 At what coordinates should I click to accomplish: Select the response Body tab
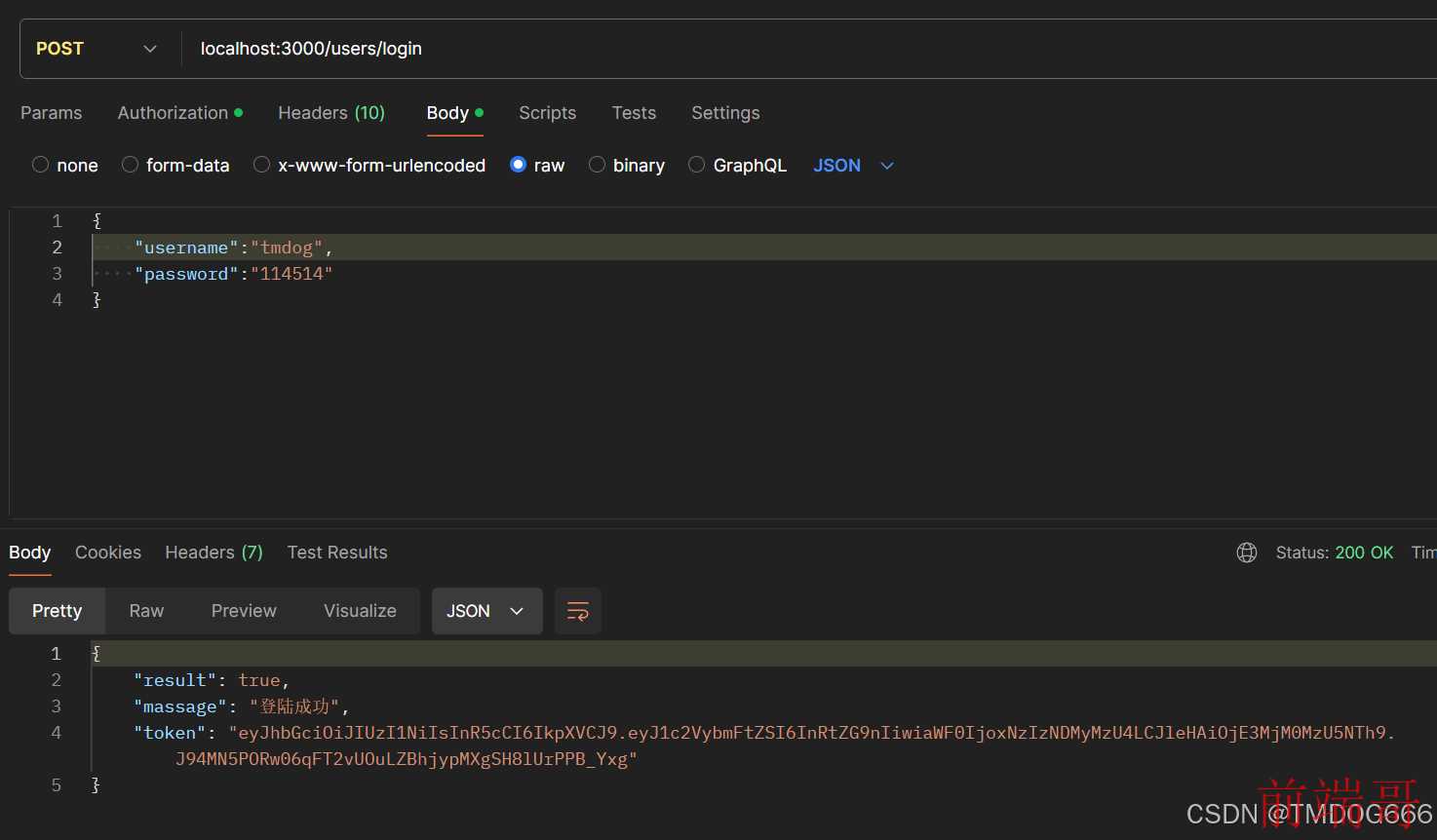pos(30,553)
